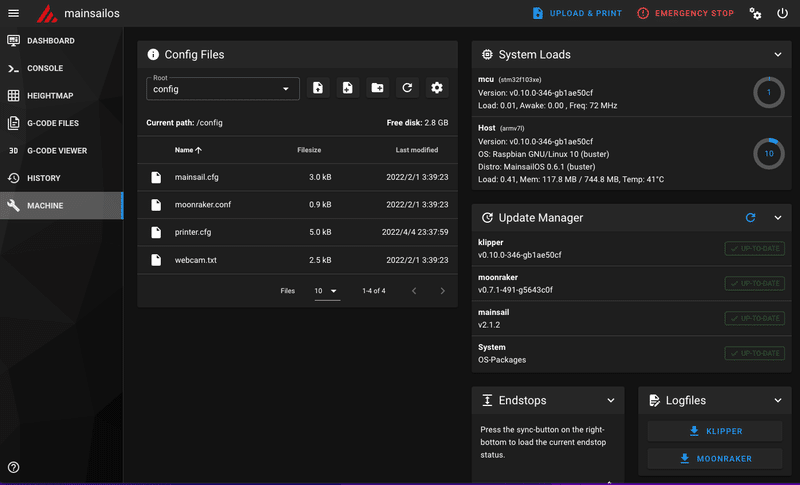This screenshot has height=485, width=800.
Task: Click the Update Manager header icon
Action: [x=487, y=218]
